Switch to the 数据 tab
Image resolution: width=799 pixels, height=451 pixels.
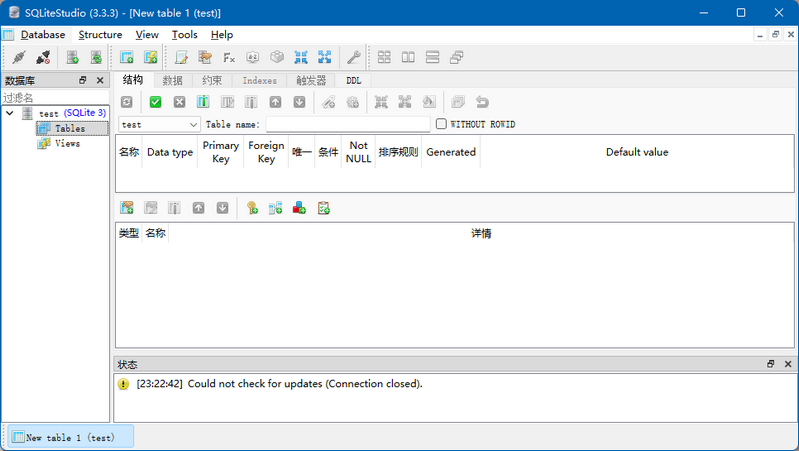(172, 81)
